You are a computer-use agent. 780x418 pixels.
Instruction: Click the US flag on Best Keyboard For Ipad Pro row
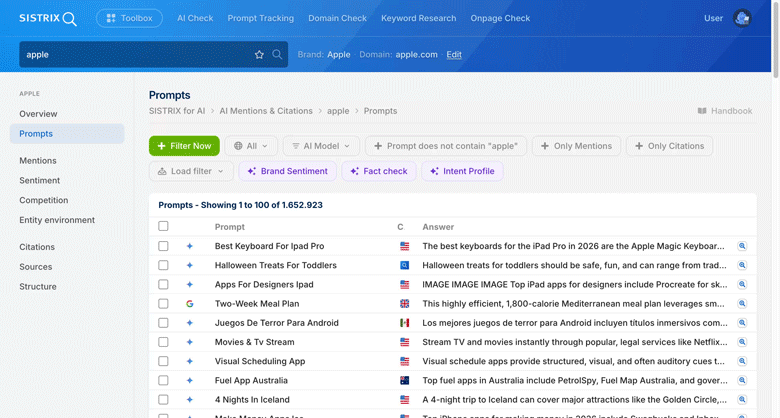(404, 246)
